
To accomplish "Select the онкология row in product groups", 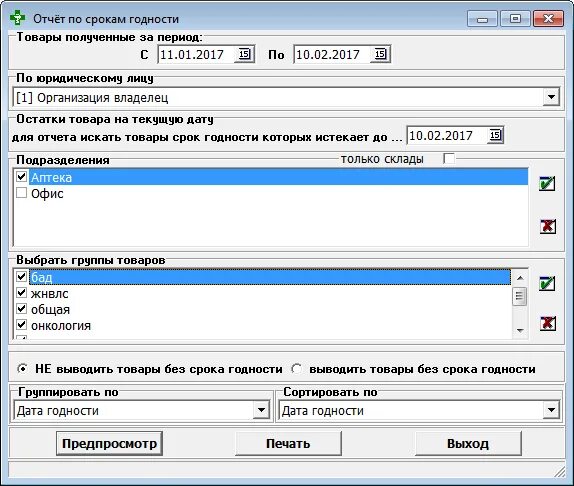I will 263,325.
